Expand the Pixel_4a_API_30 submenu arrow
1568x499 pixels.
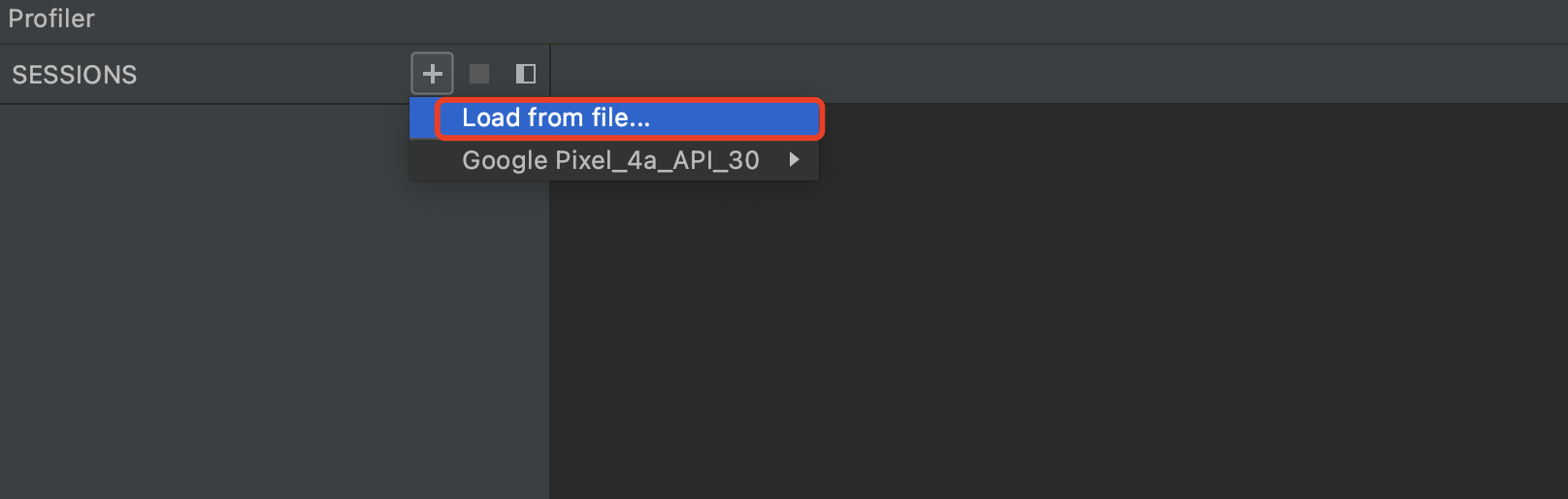[x=795, y=159]
